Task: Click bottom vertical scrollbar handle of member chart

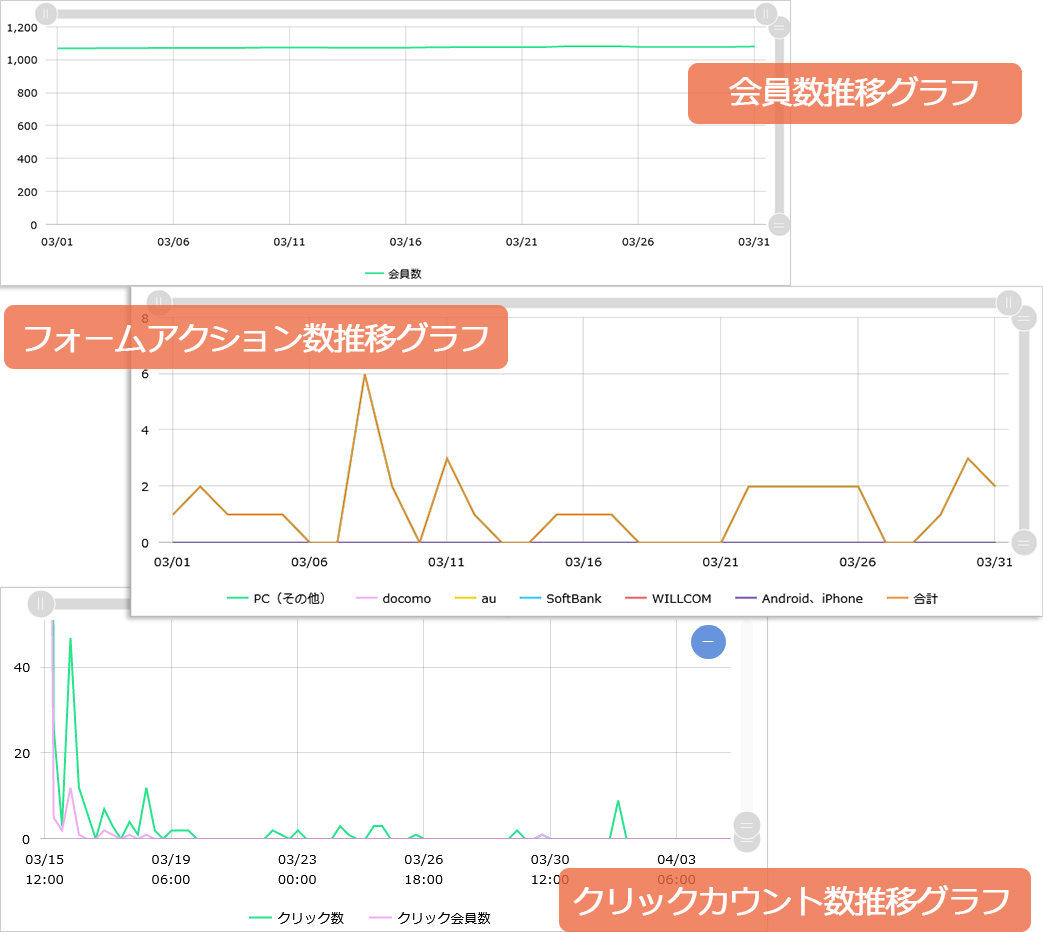Action: tap(779, 224)
